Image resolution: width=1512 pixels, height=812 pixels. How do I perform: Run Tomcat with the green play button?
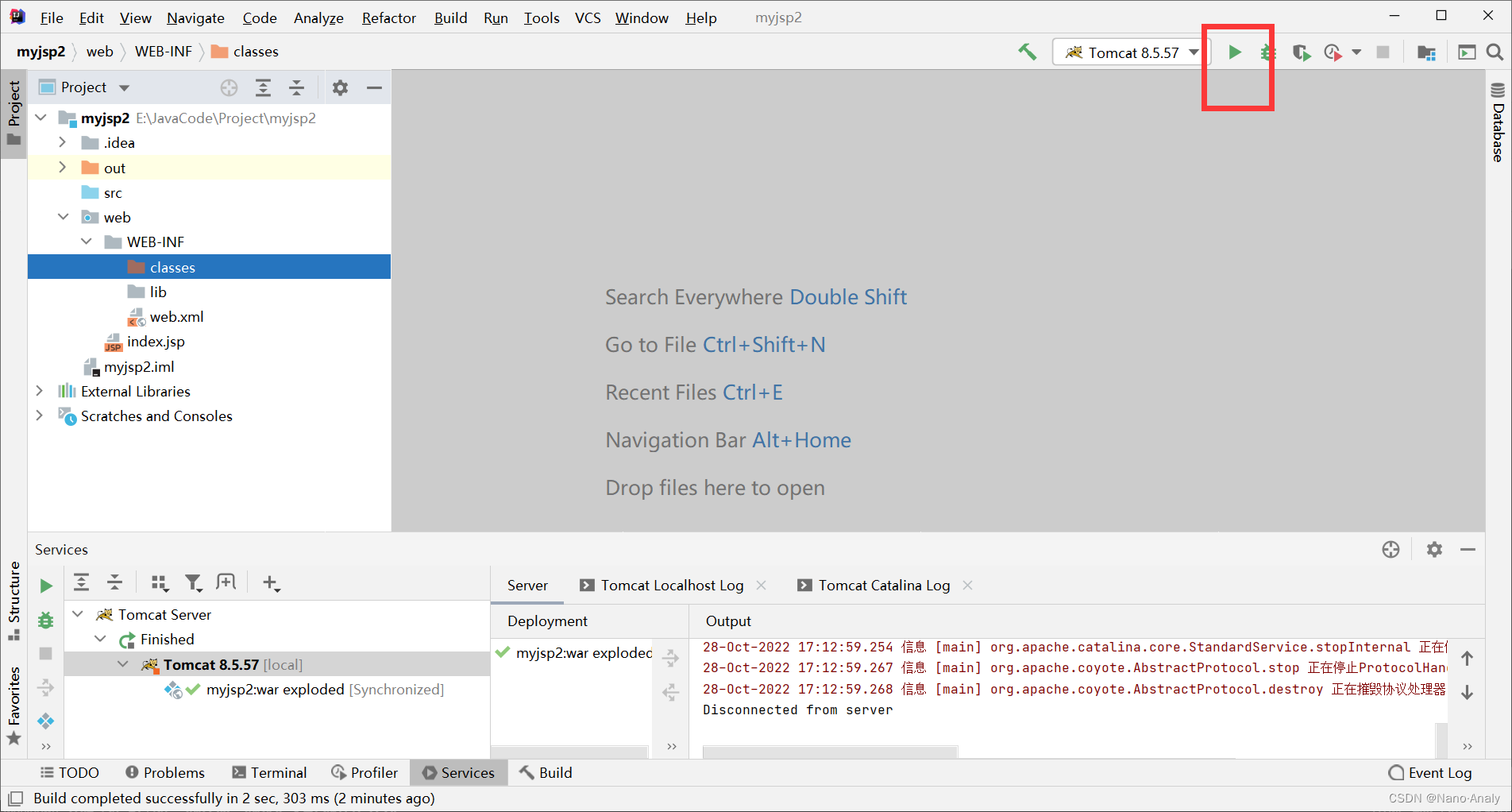1234,52
